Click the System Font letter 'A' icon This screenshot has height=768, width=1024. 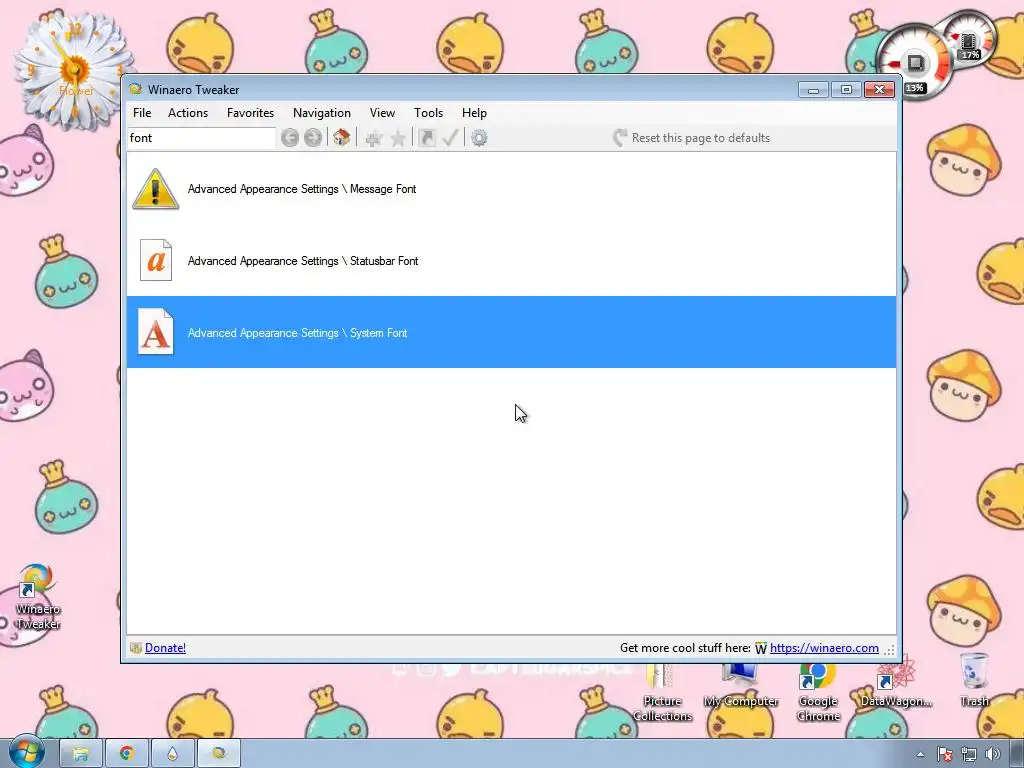(x=156, y=332)
